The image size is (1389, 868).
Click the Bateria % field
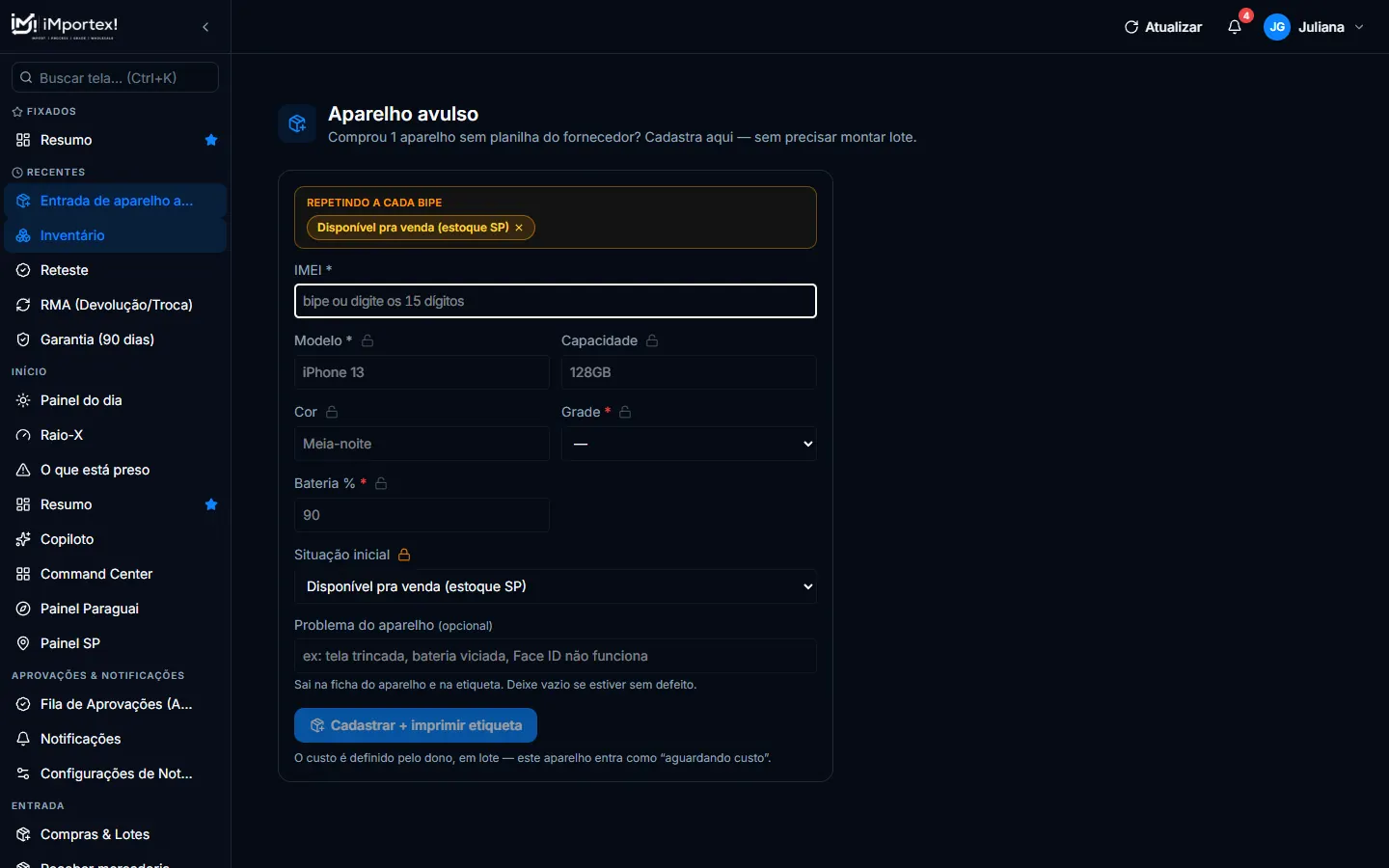point(422,515)
